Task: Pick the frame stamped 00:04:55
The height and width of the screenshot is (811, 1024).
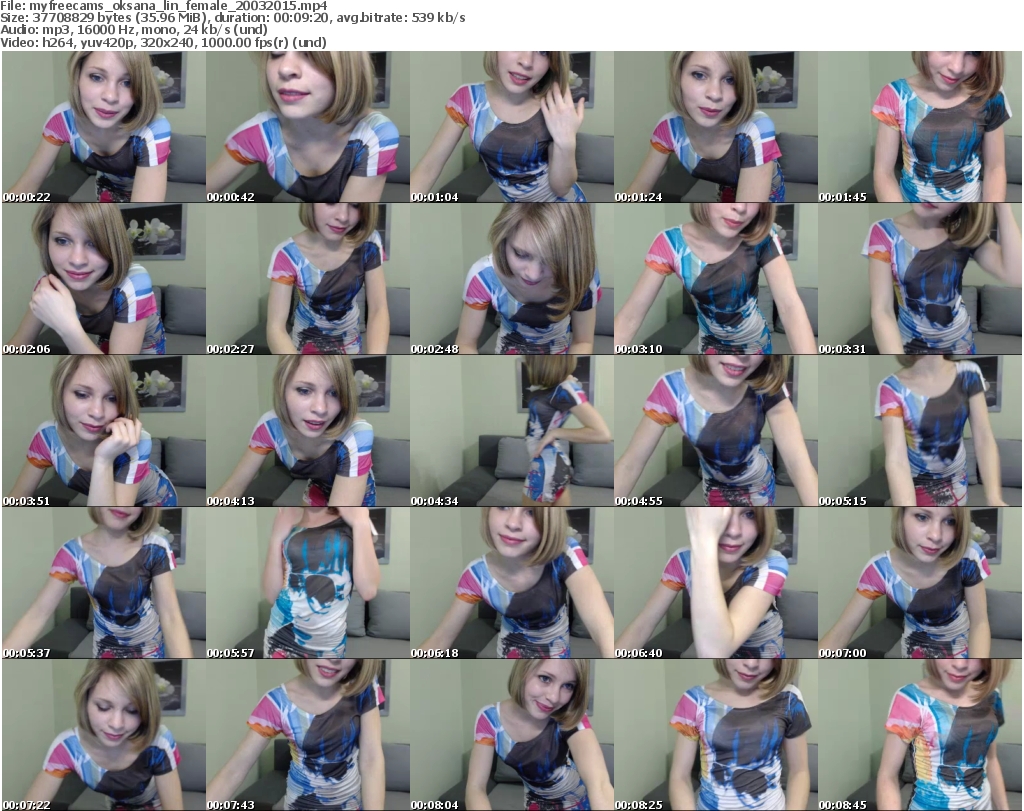Action: pos(716,431)
